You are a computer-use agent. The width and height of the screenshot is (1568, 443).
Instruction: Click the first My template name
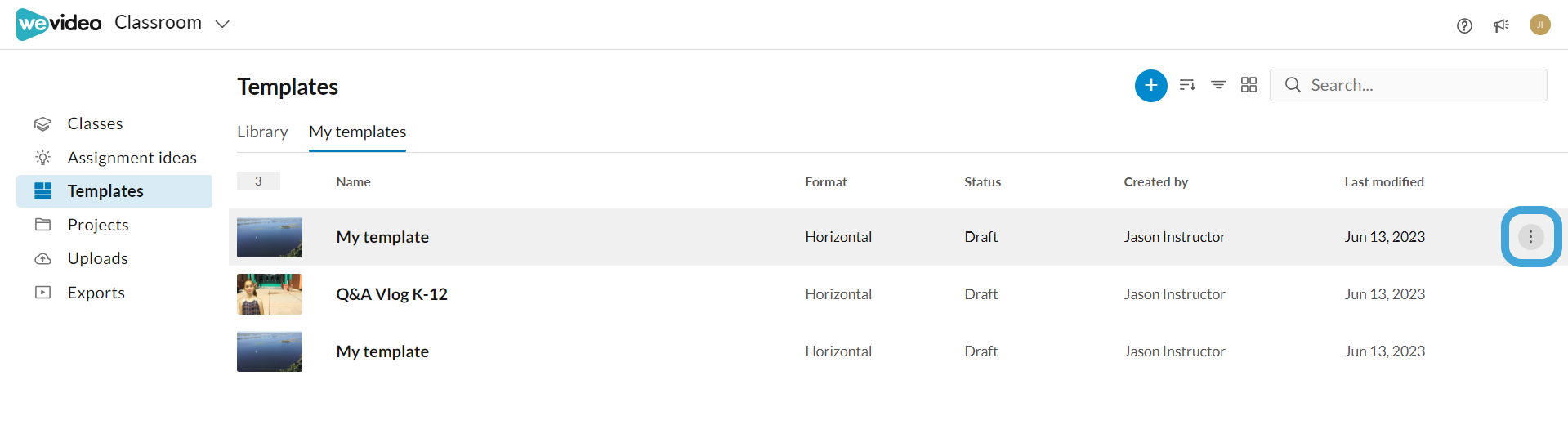[x=382, y=237]
